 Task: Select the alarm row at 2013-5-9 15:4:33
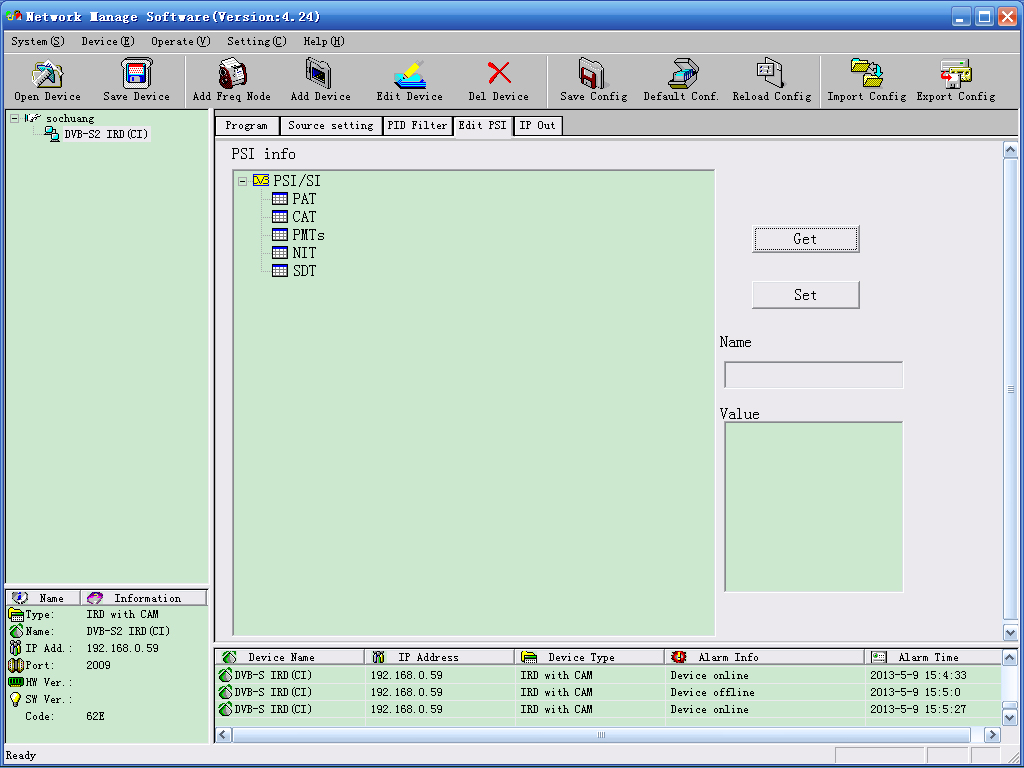pyautogui.click(x=607, y=675)
